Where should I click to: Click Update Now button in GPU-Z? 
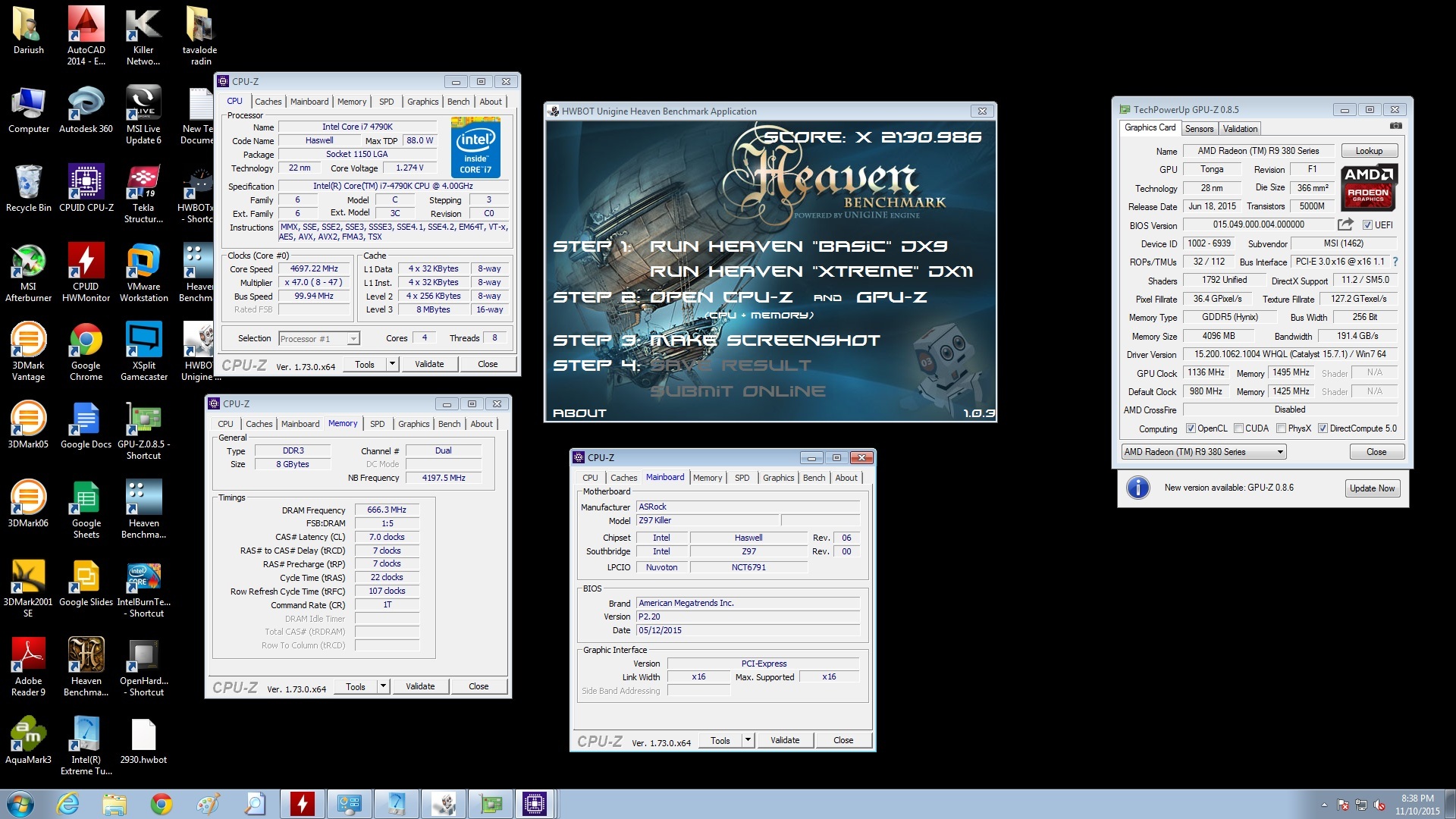pyautogui.click(x=1372, y=488)
